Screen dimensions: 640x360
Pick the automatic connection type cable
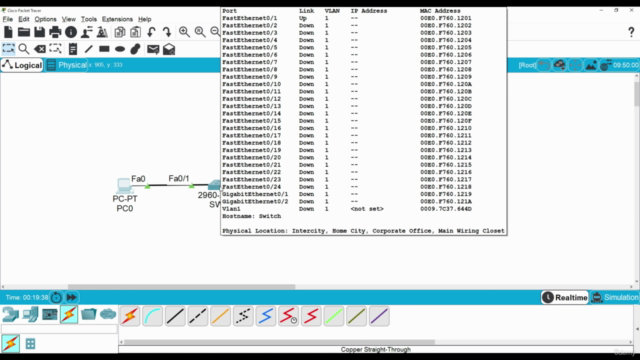click(130, 316)
